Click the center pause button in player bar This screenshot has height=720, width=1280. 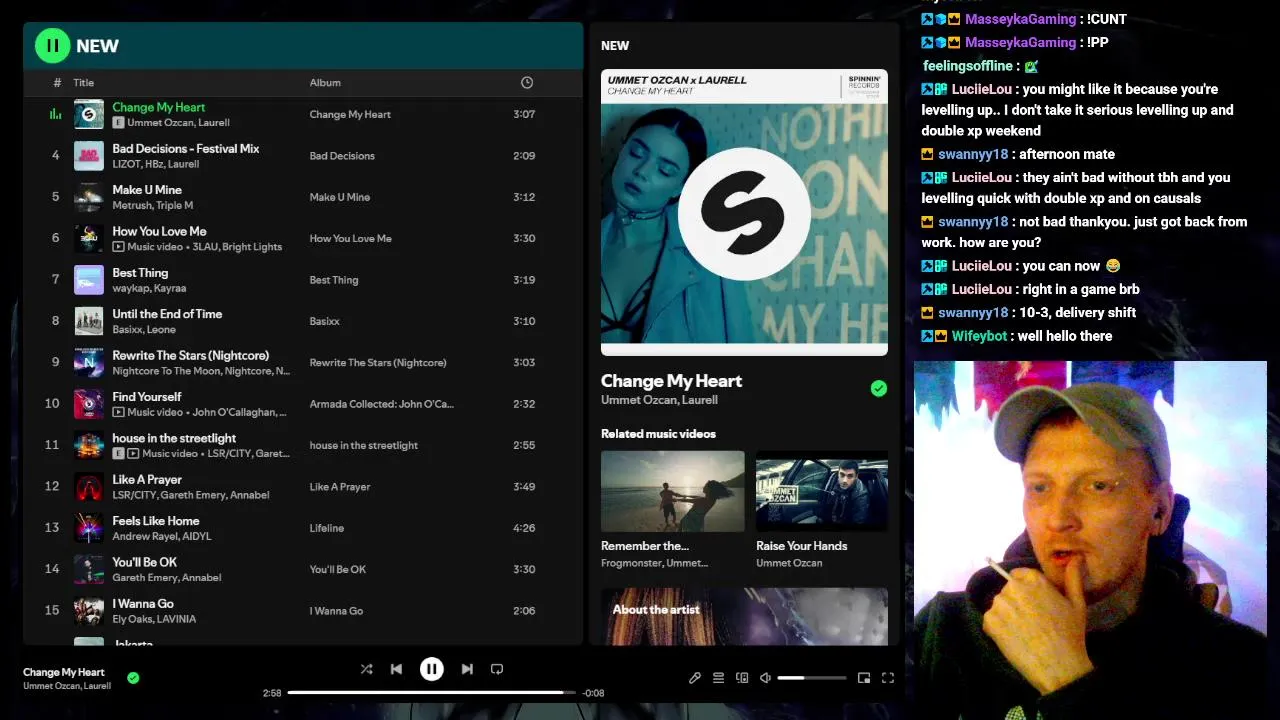pos(431,669)
